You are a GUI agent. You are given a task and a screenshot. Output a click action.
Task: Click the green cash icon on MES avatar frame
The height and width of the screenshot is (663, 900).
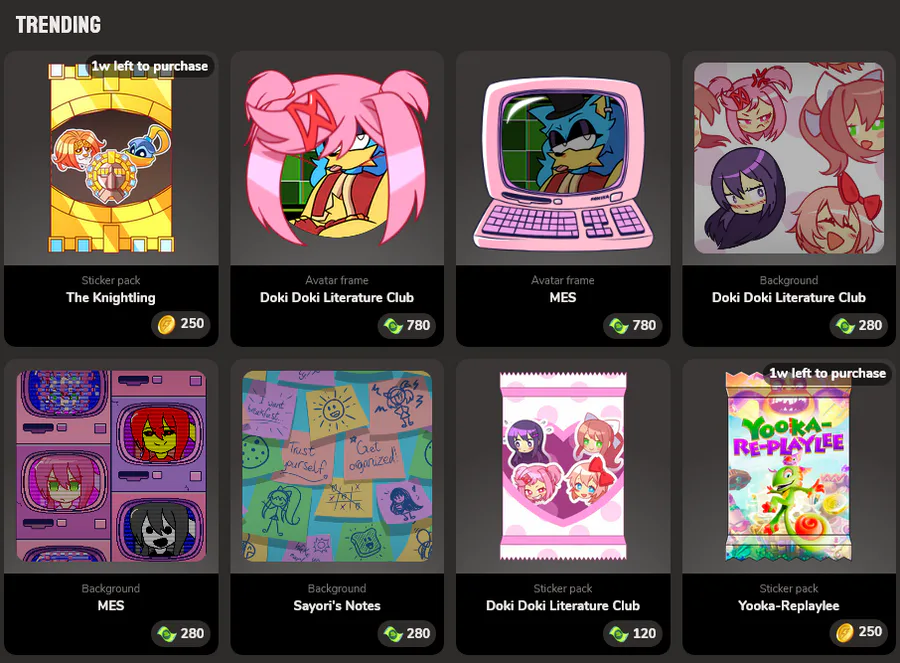click(619, 325)
